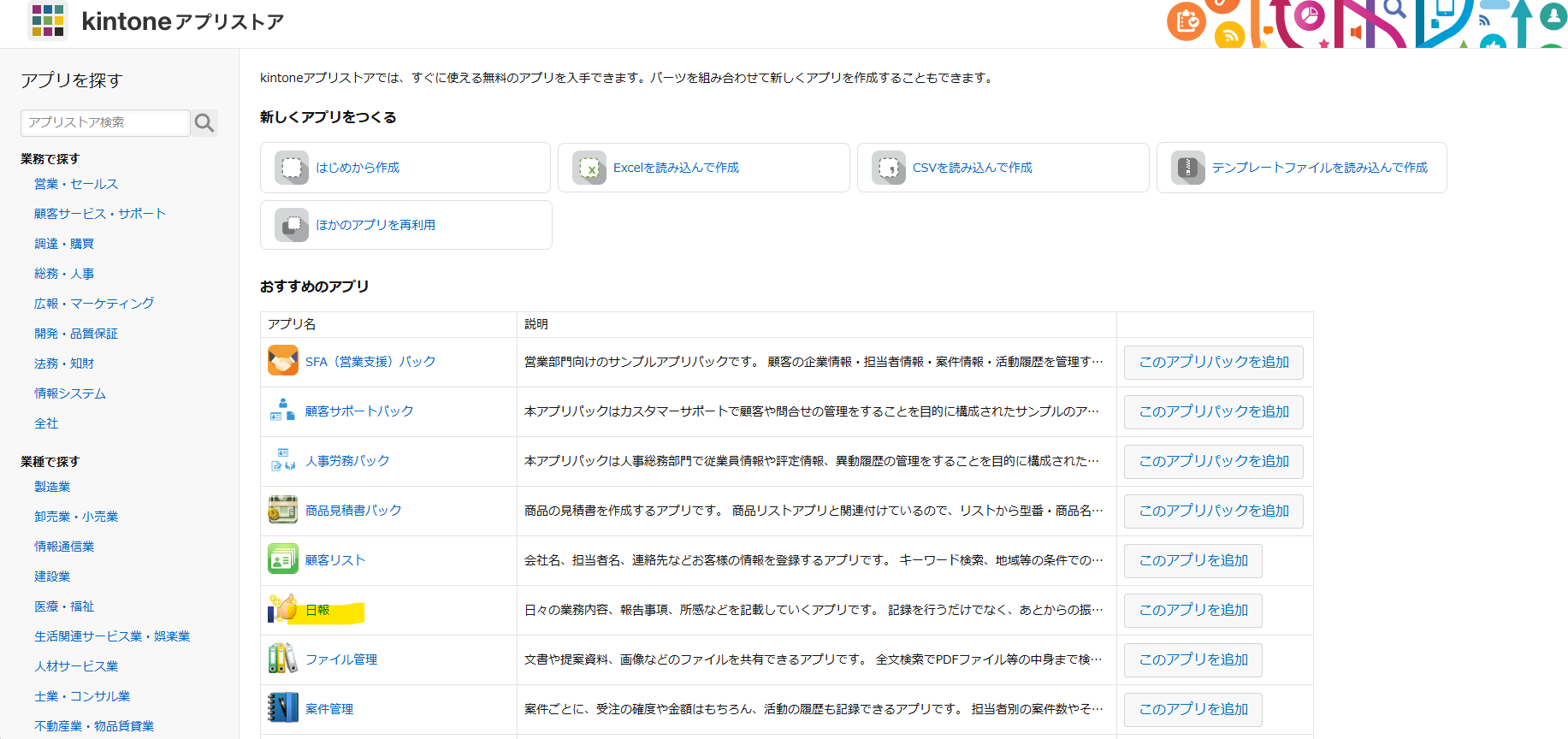Click the 日報 app icon
This screenshot has height=739, width=1568.
tap(283, 609)
